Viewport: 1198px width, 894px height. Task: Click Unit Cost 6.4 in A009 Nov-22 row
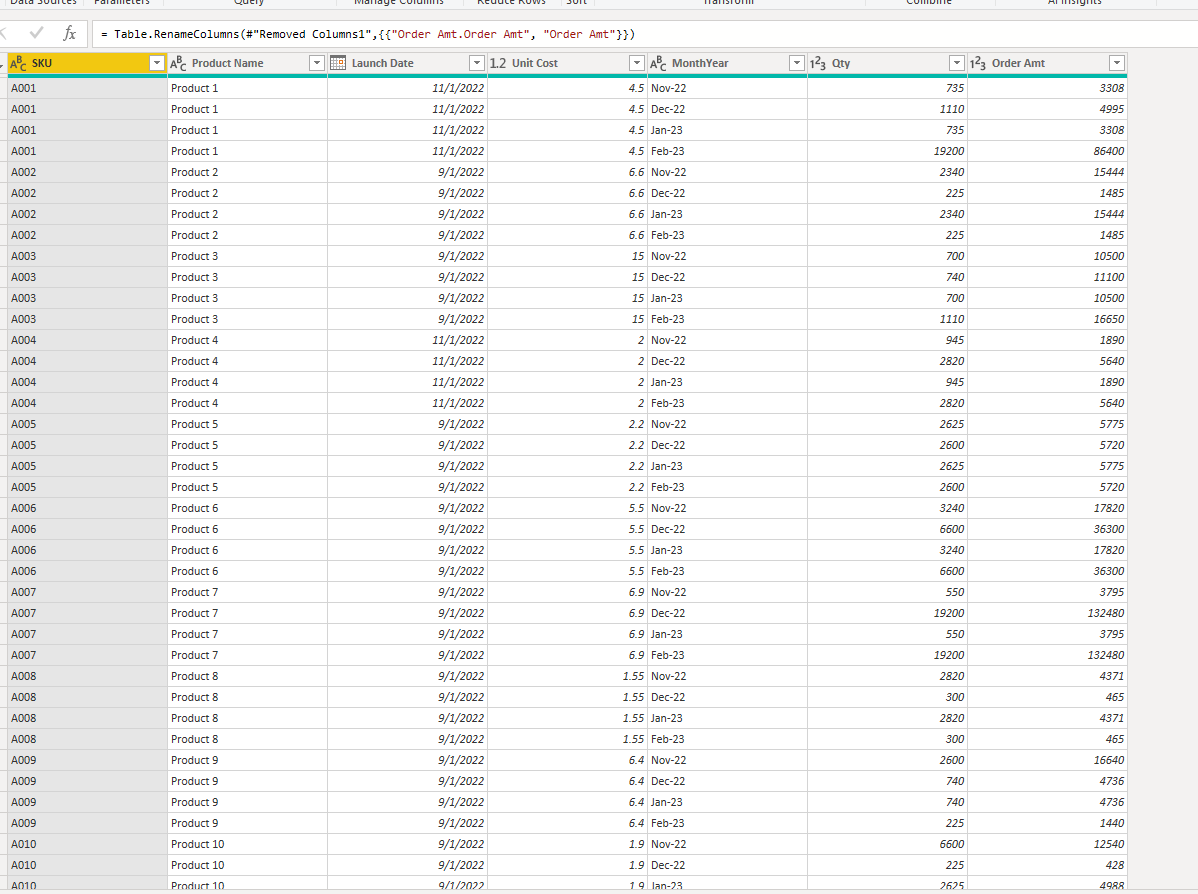click(x=567, y=760)
